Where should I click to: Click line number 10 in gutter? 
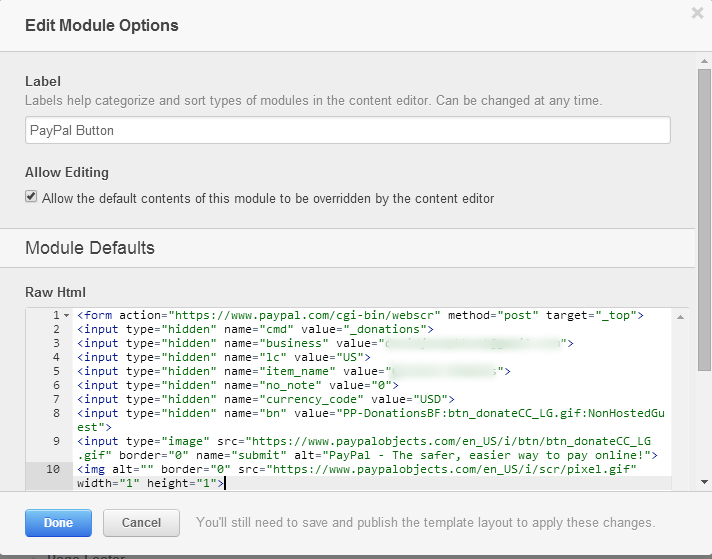[53, 469]
